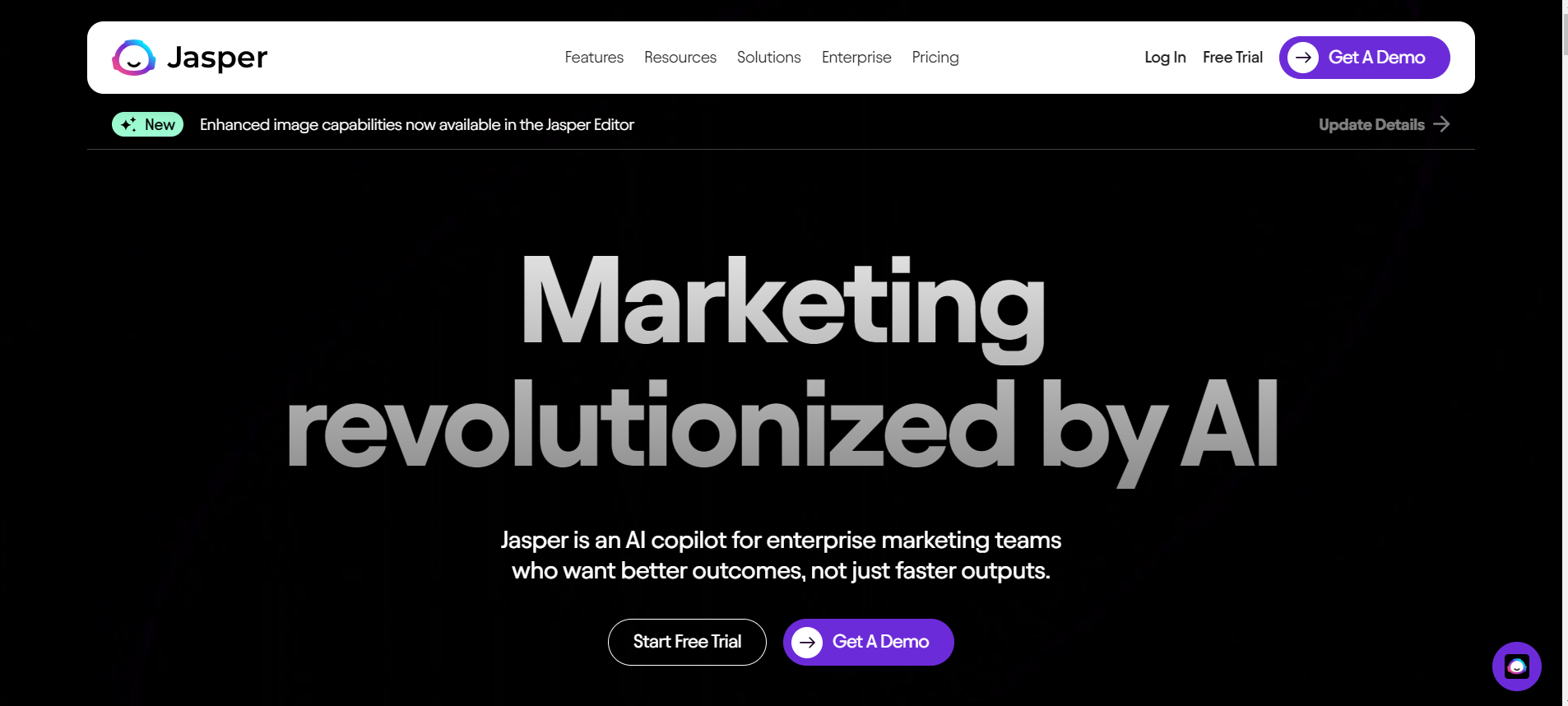This screenshot has width=1568, height=706.
Task: Follow the Update Details link text
Action: (1371, 125)
